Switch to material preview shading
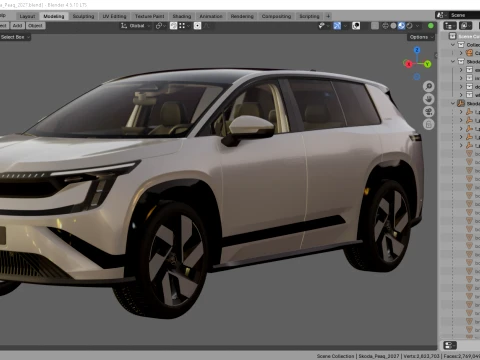The image size is (480, 360). pos(401,26)
